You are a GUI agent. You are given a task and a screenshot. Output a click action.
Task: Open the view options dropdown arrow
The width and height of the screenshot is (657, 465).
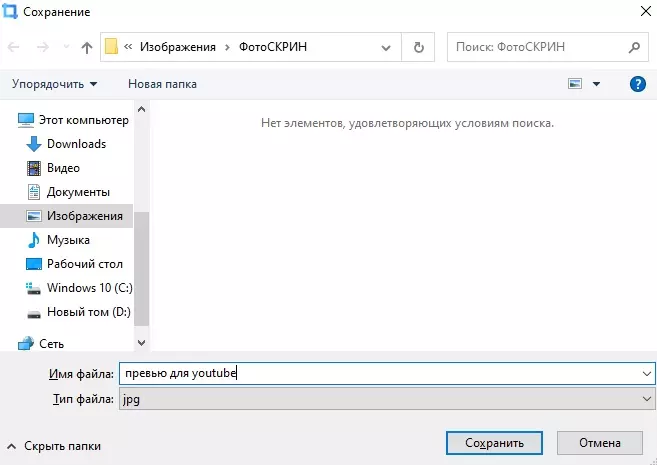[x=596, y=84]
